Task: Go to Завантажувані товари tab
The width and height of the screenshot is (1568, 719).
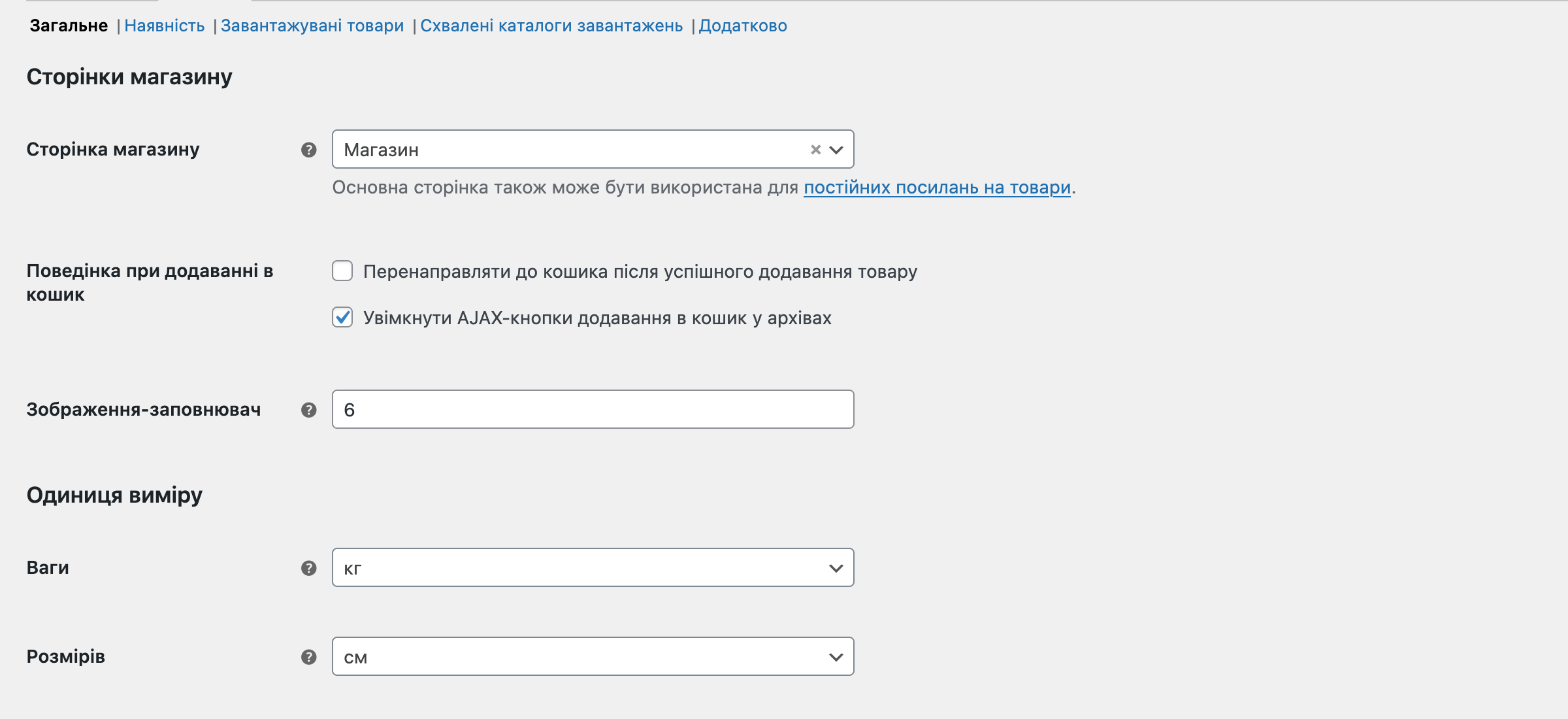Action: (x=312, y=25)
